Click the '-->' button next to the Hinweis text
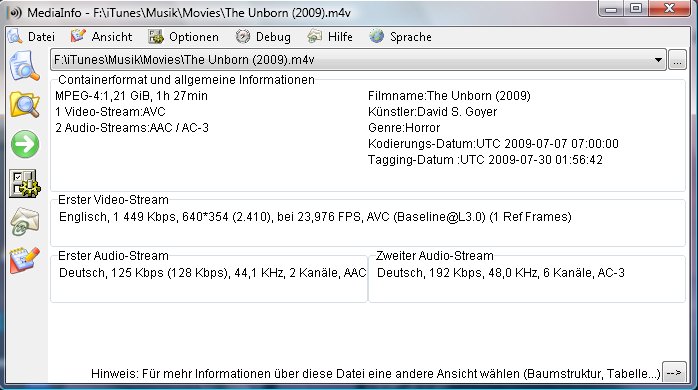This screenshot has width=698, height=390. (x=674, y=372)
